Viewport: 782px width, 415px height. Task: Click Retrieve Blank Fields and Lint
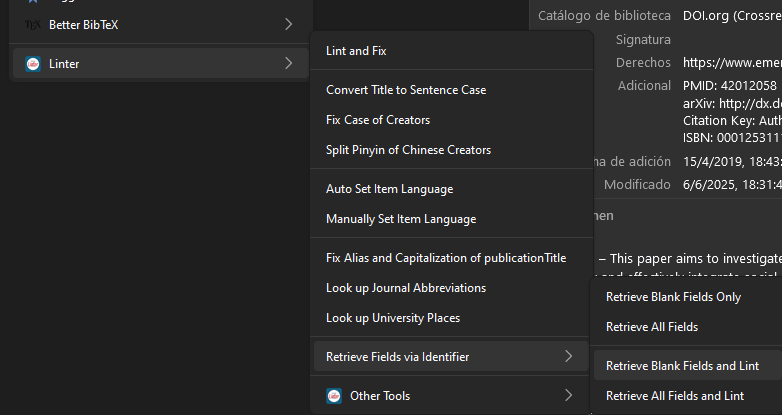tap(682, 366)
